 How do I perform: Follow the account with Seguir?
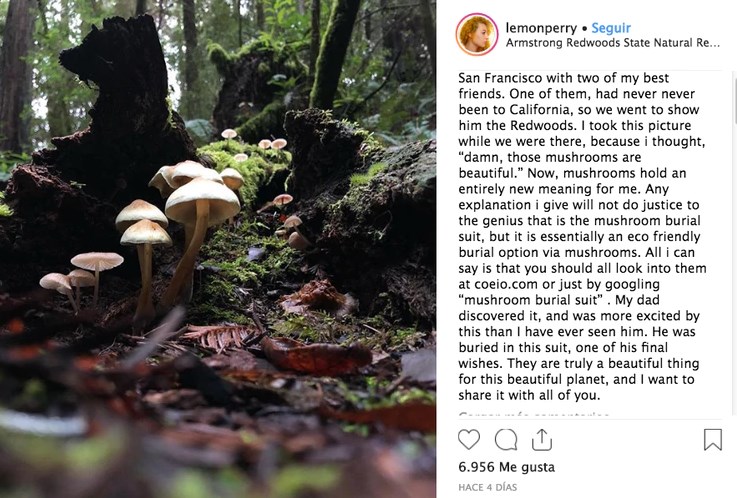click(614, 27)
